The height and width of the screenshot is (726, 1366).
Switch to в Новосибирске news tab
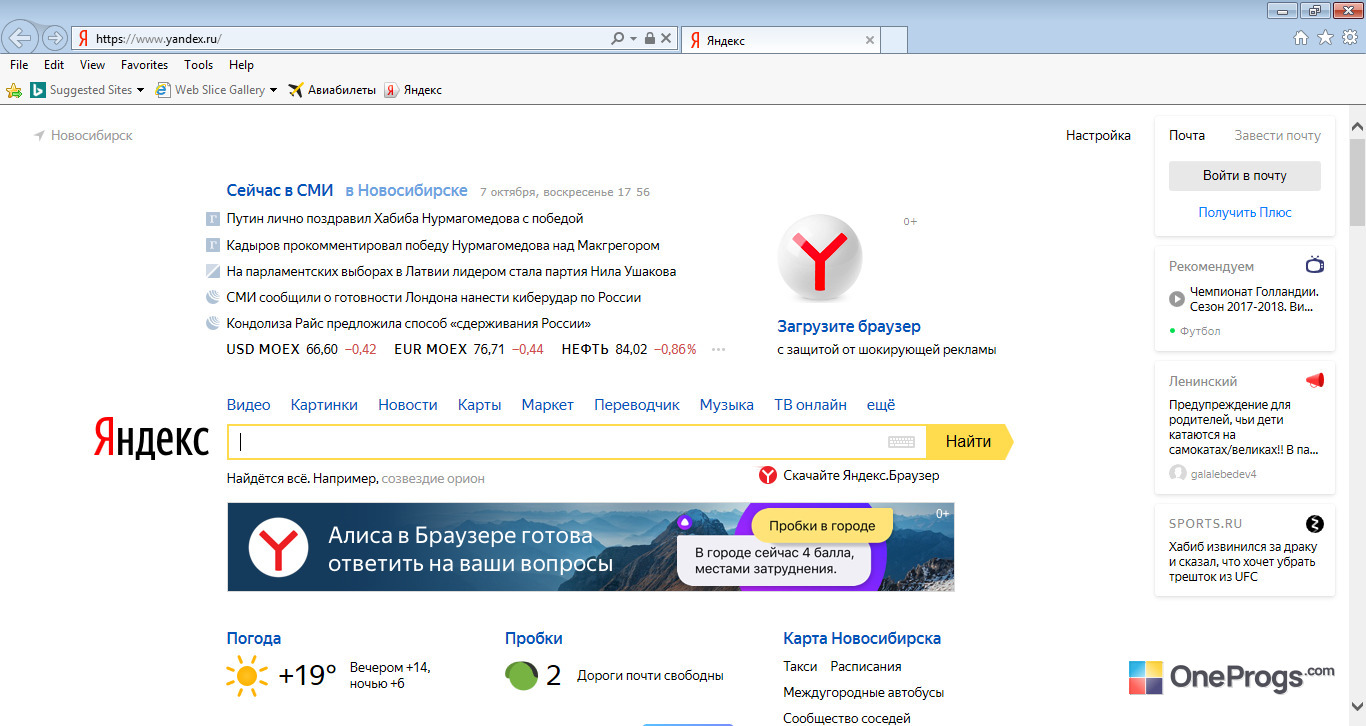(407, 190)
